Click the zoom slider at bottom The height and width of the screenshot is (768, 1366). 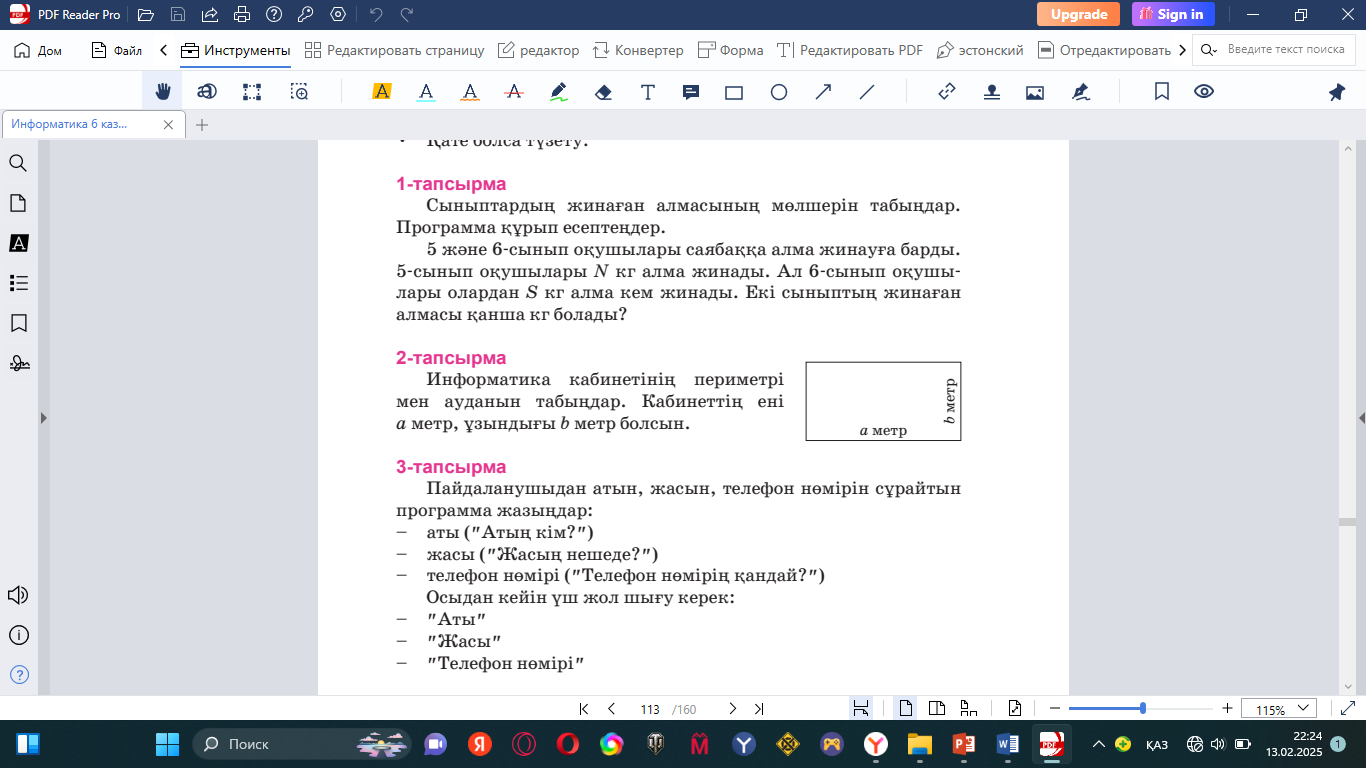(1143, 709)
